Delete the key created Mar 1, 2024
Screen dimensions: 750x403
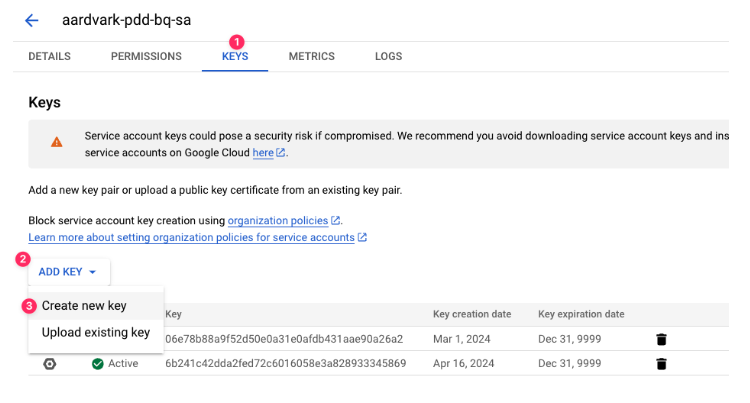(661, 339)
